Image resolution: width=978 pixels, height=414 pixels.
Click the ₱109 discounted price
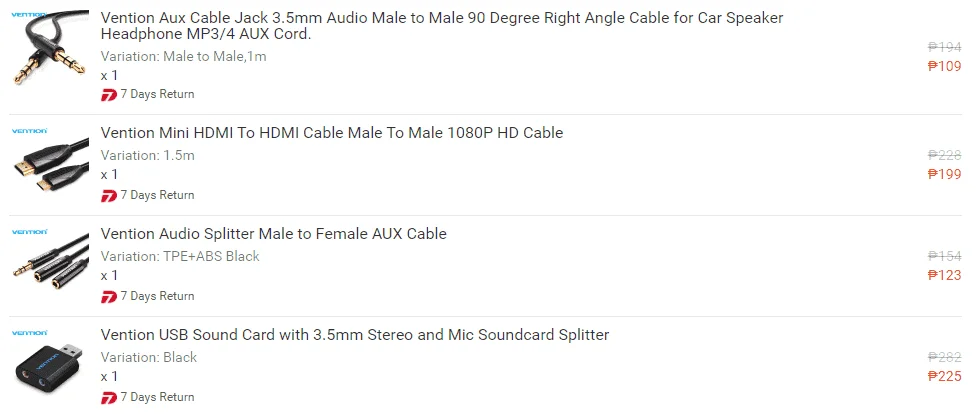944,66
